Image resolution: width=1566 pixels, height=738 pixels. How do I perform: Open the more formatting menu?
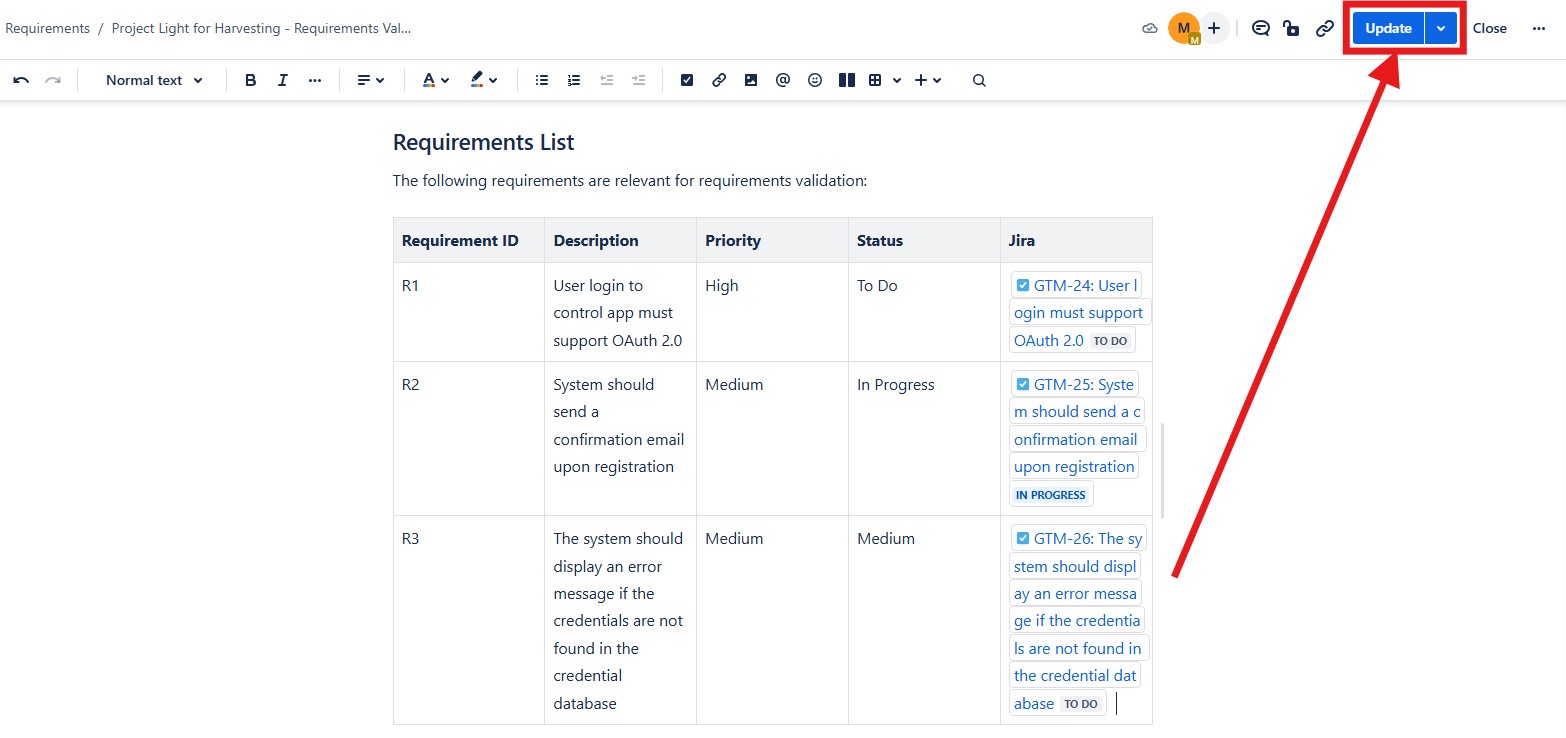[315, 80]
